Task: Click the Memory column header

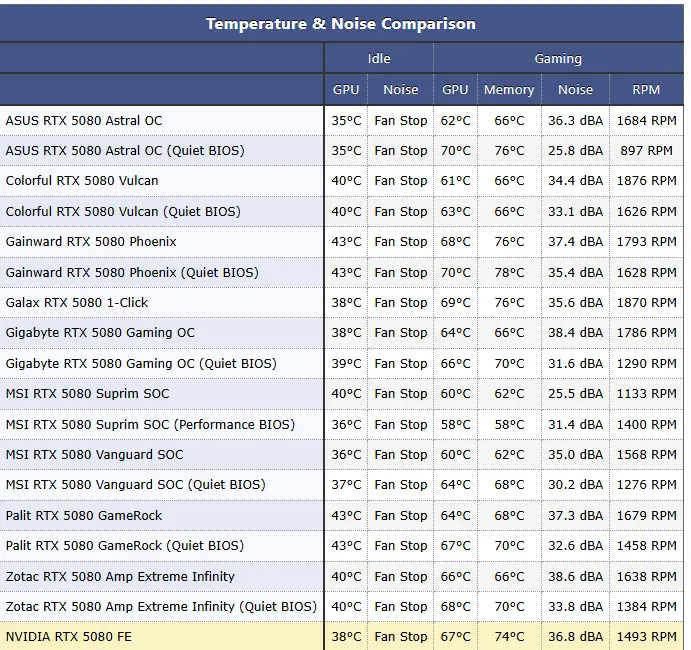Action: pos(509,89)
